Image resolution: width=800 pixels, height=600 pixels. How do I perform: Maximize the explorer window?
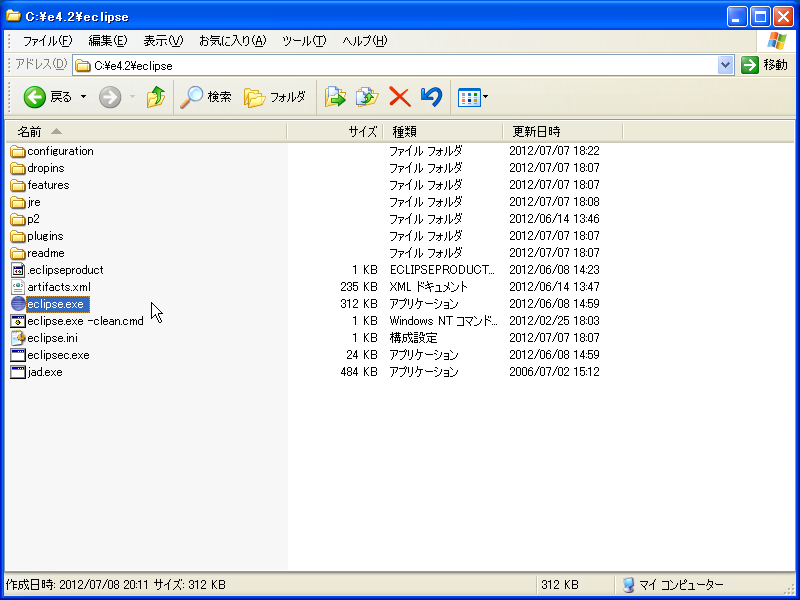click(760, 17)
